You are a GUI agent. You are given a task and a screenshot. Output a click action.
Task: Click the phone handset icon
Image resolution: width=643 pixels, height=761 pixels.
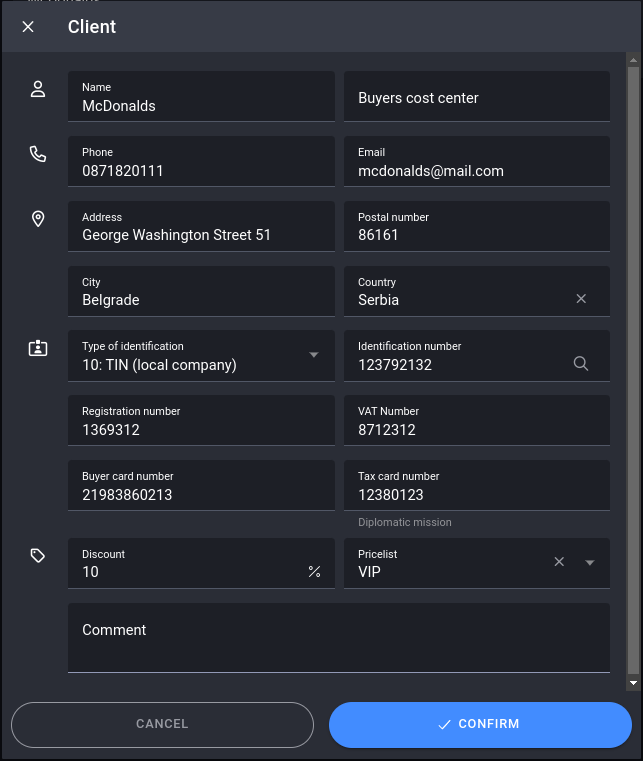point(38,154)
